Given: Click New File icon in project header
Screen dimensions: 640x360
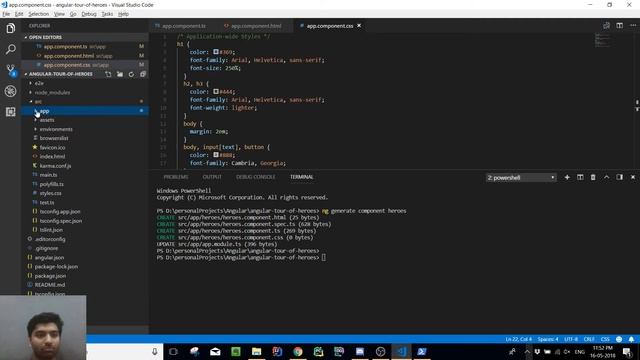Looking at the screenshot, I should 108,74.
